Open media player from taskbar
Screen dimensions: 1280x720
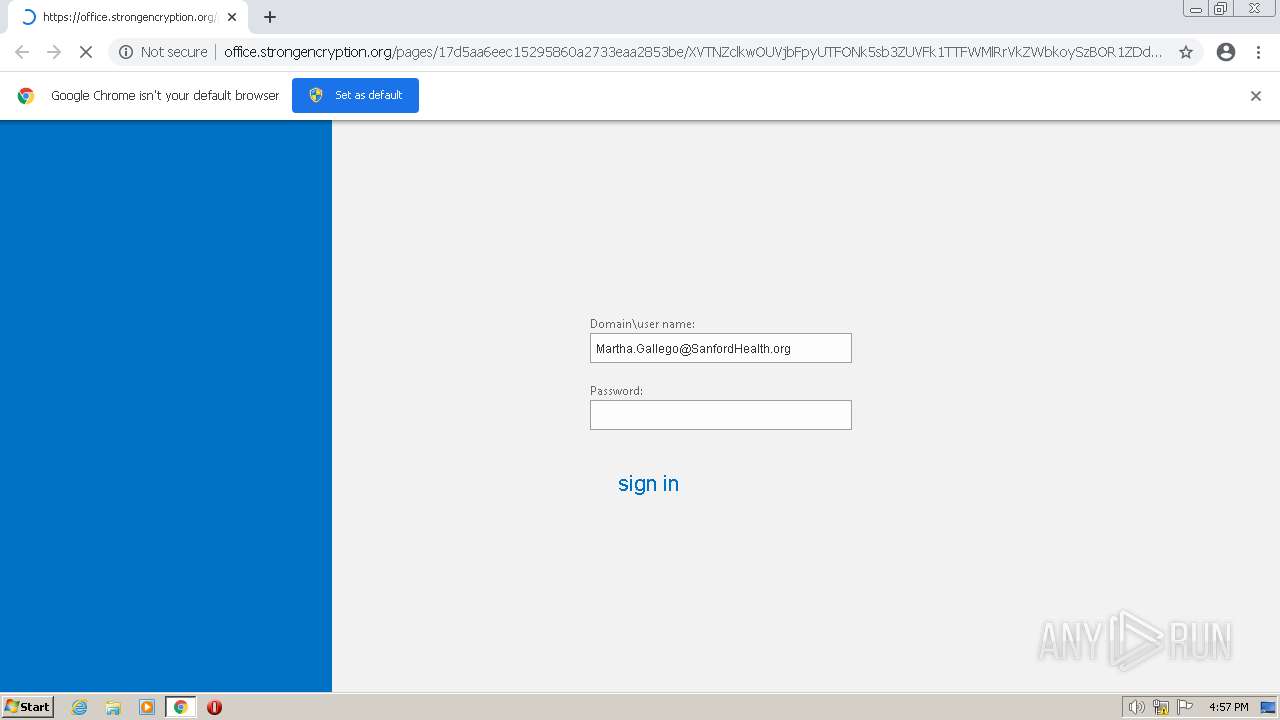click(x=147, y=707)
